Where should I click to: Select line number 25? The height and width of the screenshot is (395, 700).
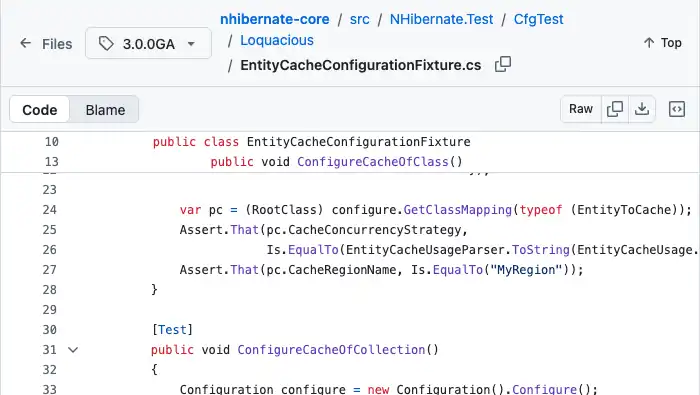pos(50,230)
